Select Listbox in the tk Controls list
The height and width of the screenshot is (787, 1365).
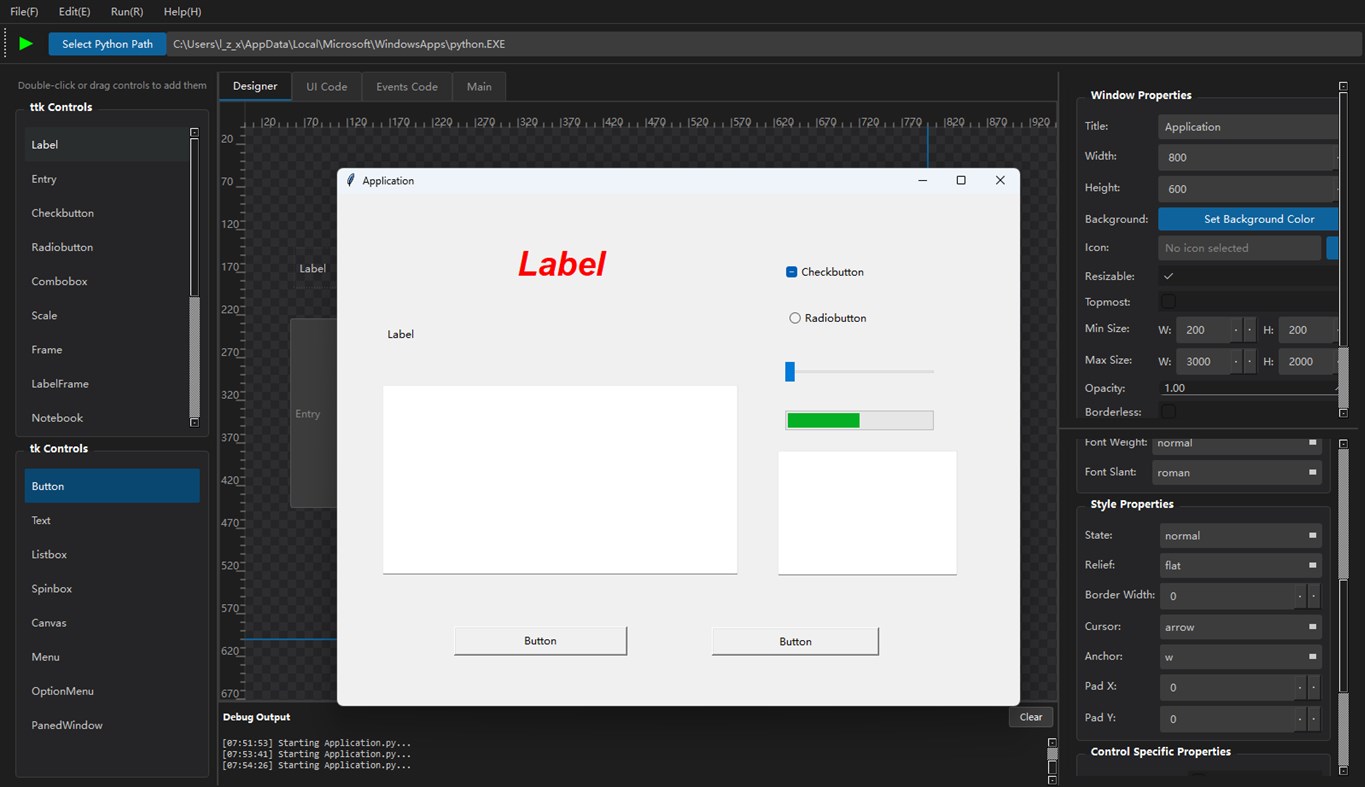tap(112, 554)
